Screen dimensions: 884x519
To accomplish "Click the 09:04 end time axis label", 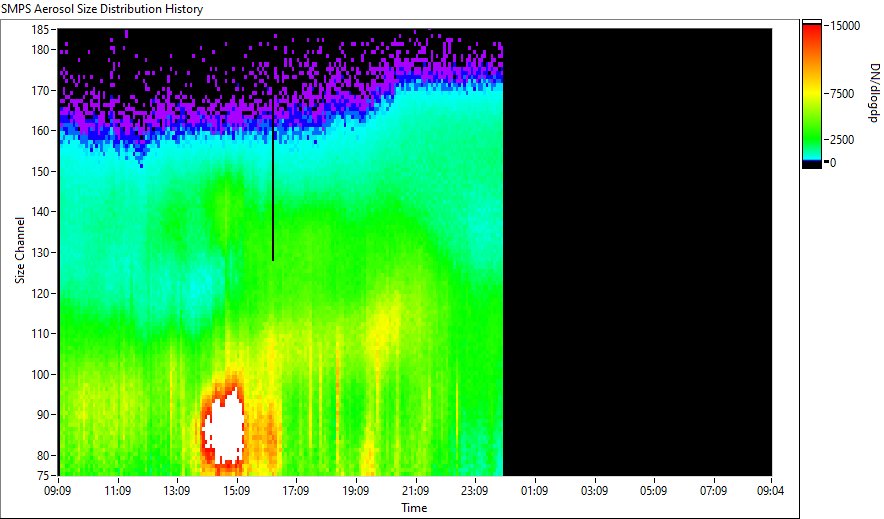I will pos(770,491).
